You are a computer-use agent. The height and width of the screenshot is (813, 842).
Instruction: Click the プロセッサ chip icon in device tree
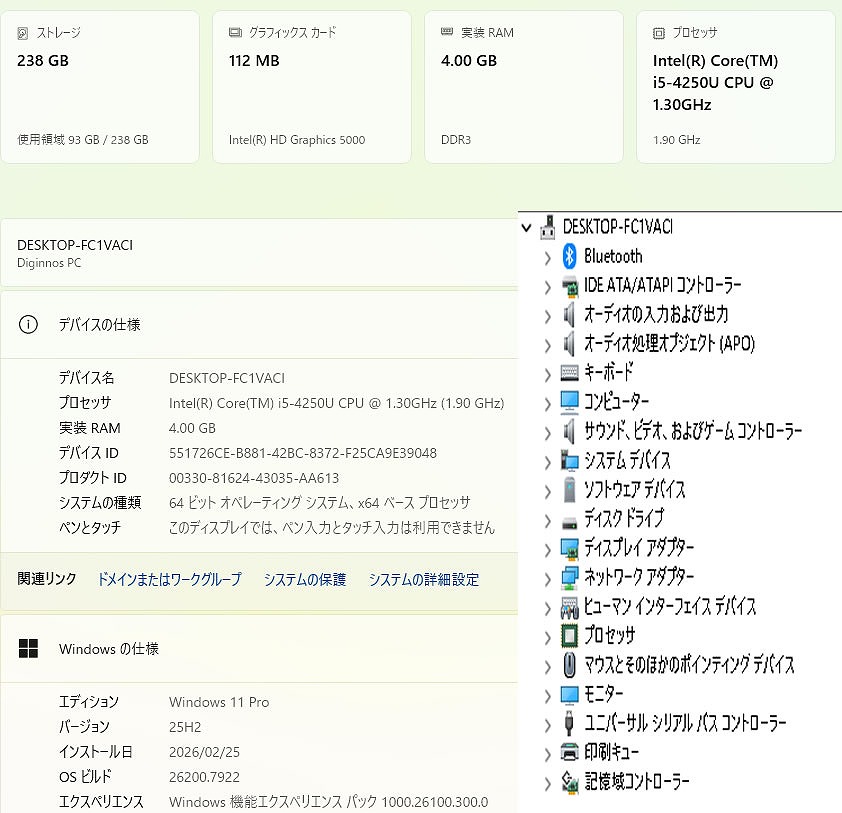[x=569, y=635]
